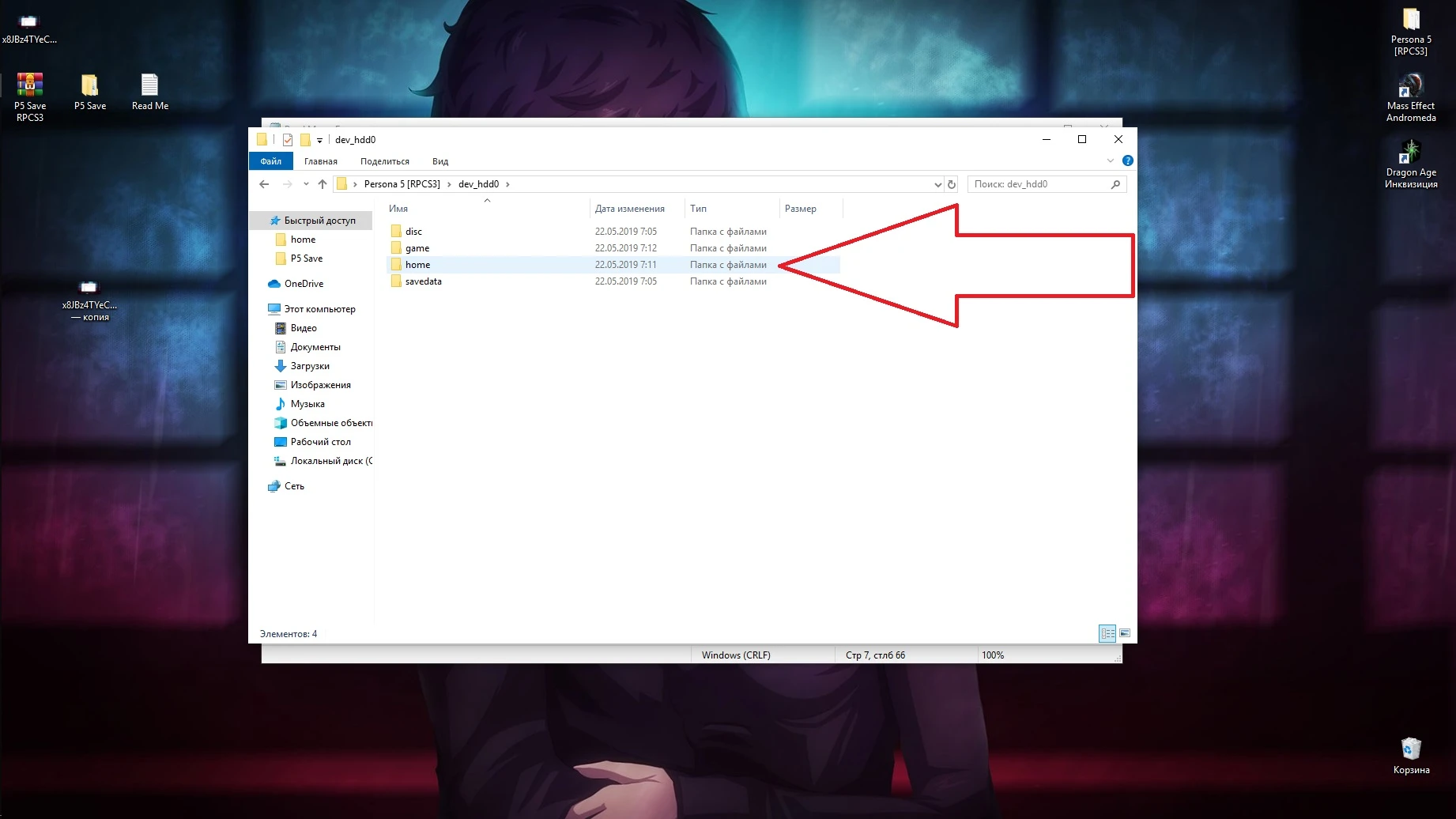Click the New folder icon in title bar

point(305,140)
